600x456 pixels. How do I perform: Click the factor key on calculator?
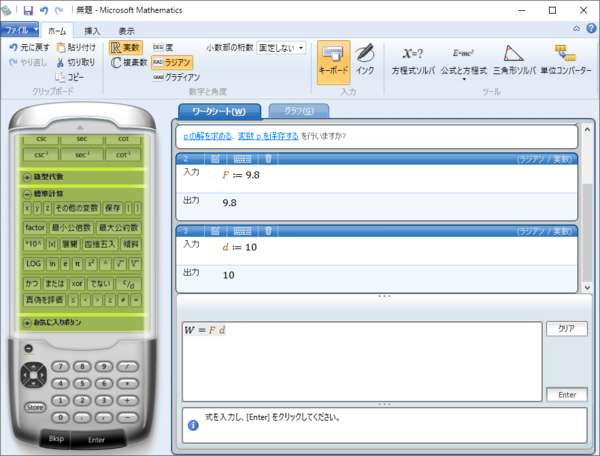[x=35, y=228]
